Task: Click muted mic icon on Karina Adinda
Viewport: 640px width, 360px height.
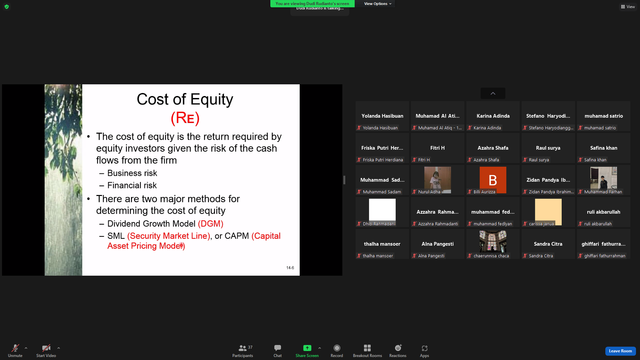Action: tap(470, 128)
